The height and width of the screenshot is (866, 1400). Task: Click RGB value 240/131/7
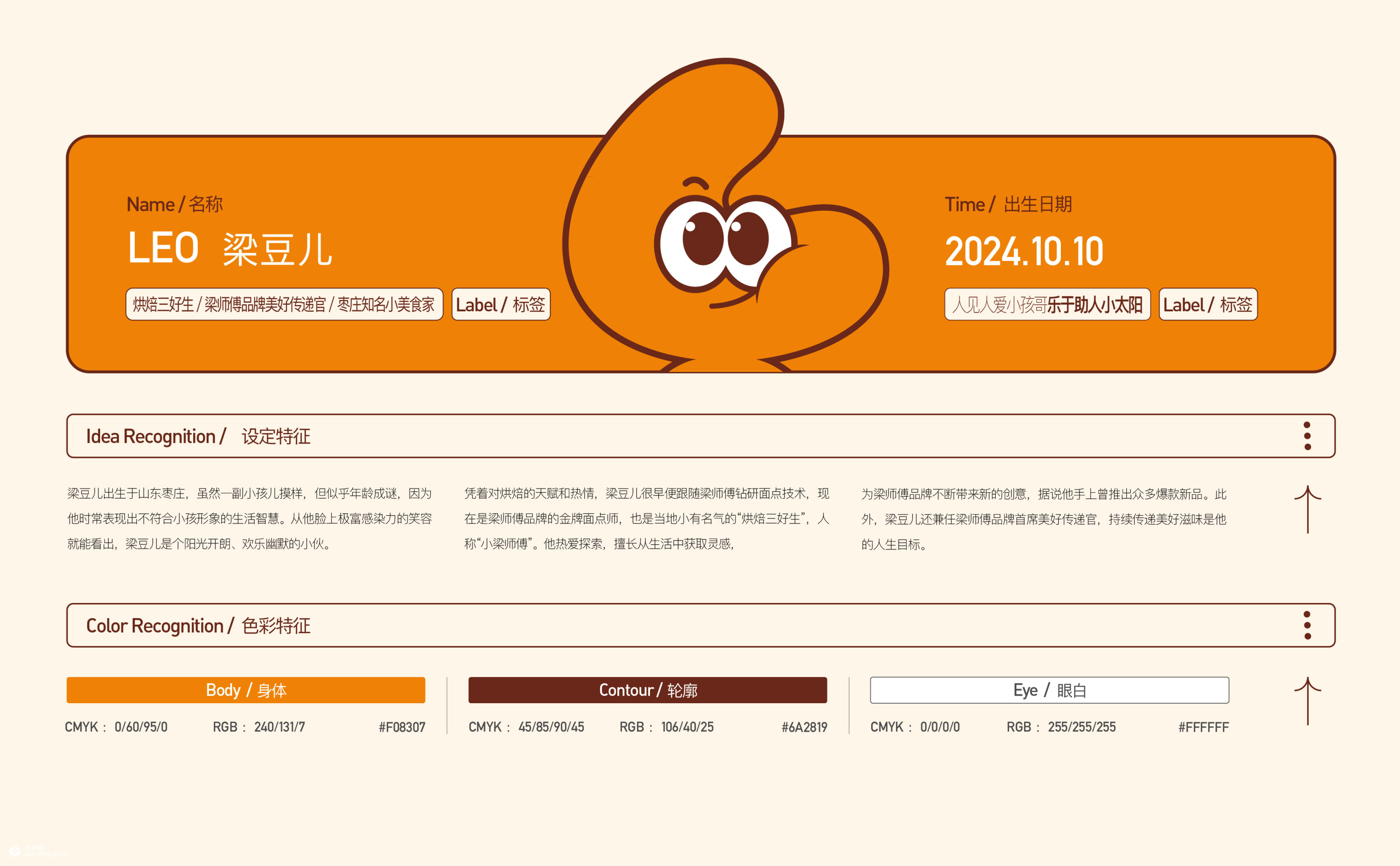279,727
